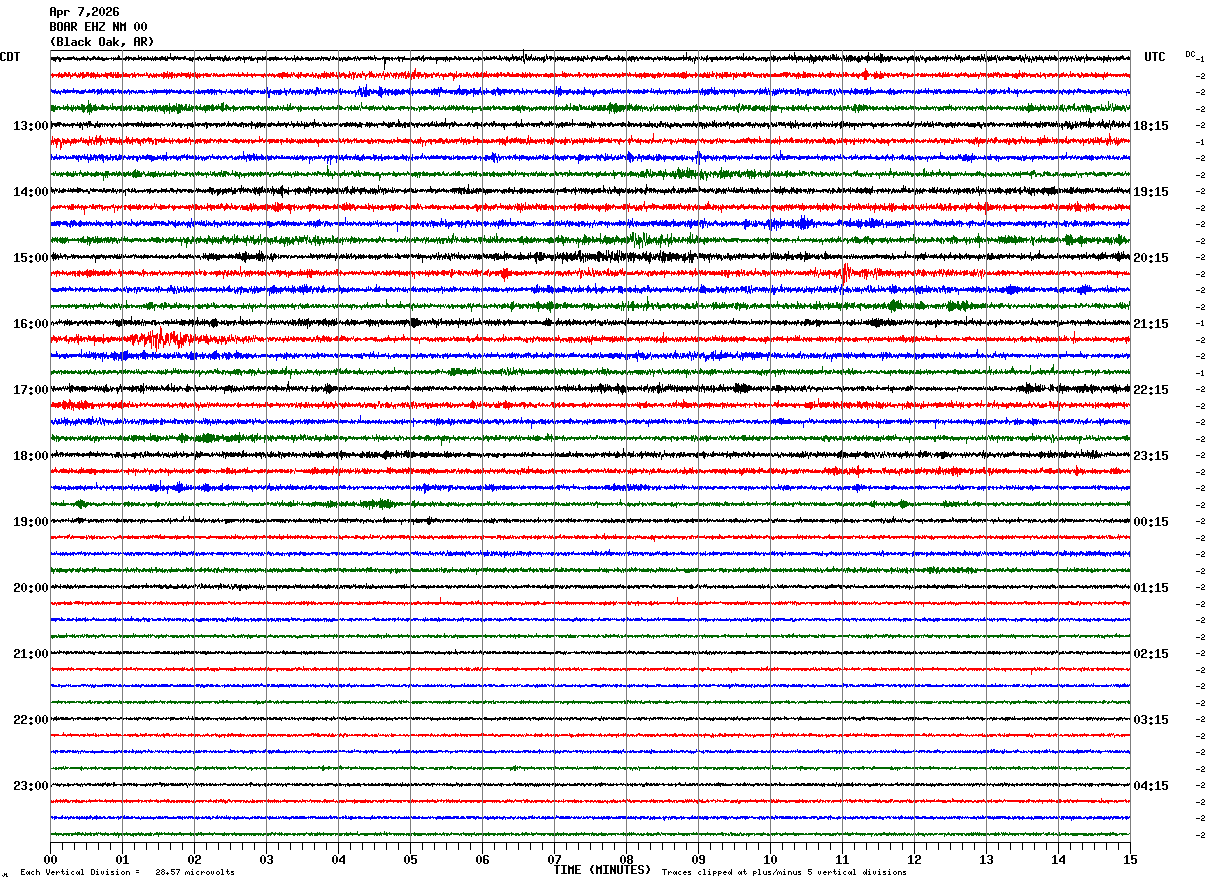Select the 17:00 CDT time label
This screenshot has height=886, width=1210.
31,390
